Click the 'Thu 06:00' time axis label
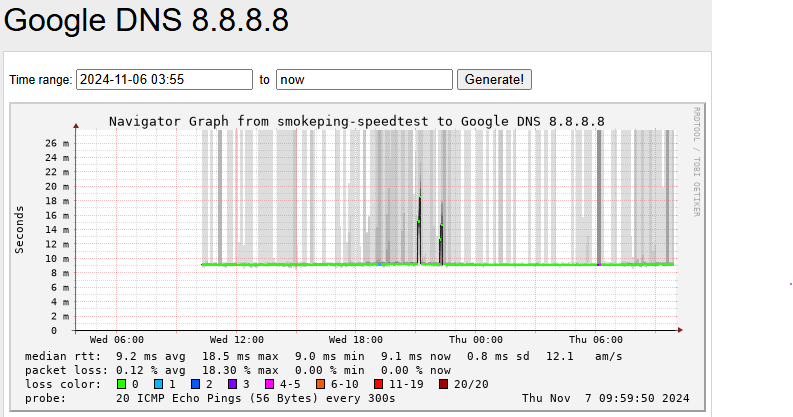Viewport: 793px width, 417px height. (x=596, y=340)
